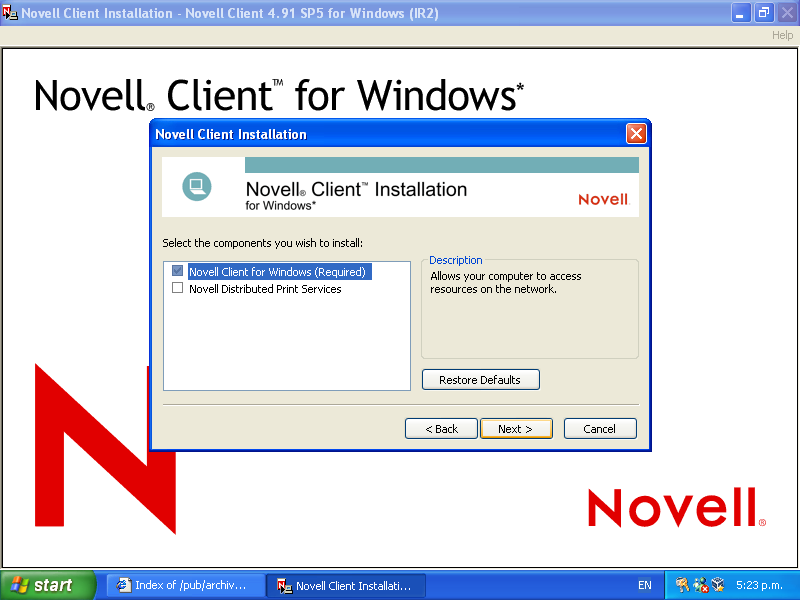Image resolution: width=800 pixels, height=600 pixels.
Task: Click Novell Client Installati... taskbar button
Action: coord(346,585)
